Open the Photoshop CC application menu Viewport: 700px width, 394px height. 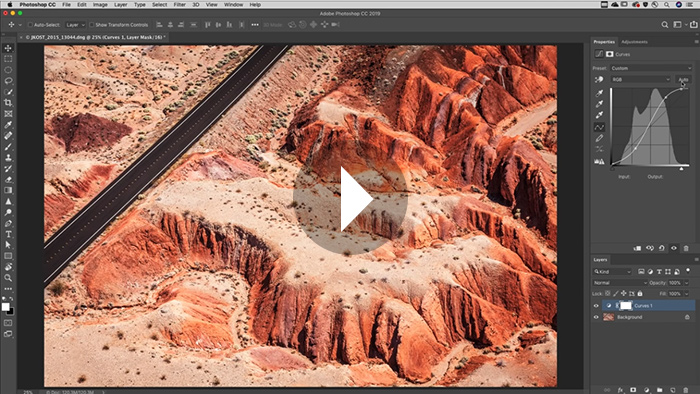[37, 4]
